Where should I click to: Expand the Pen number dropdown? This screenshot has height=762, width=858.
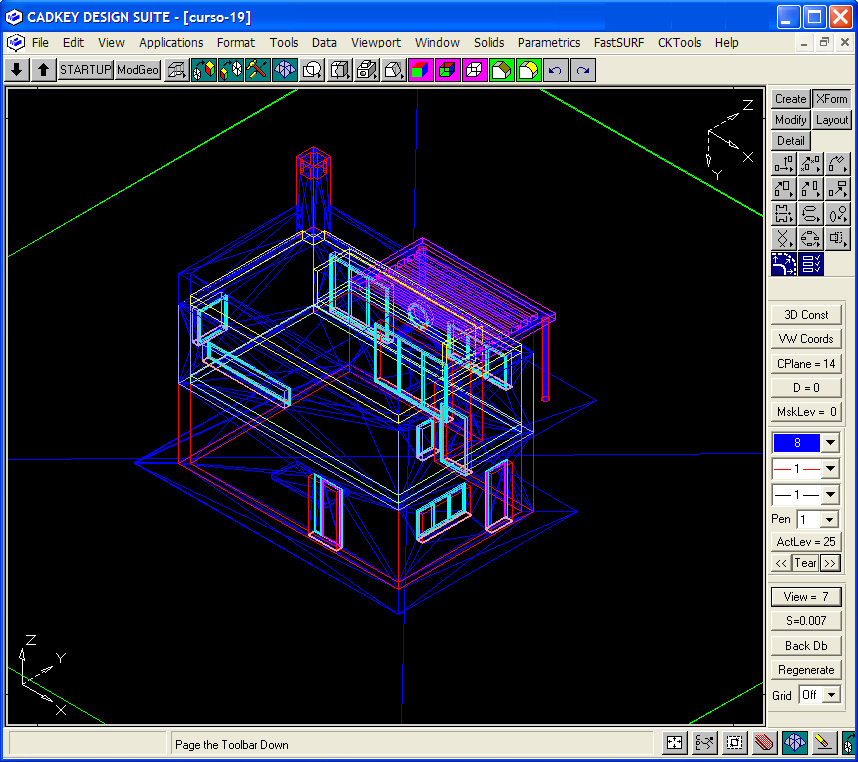tap(829, 520)
